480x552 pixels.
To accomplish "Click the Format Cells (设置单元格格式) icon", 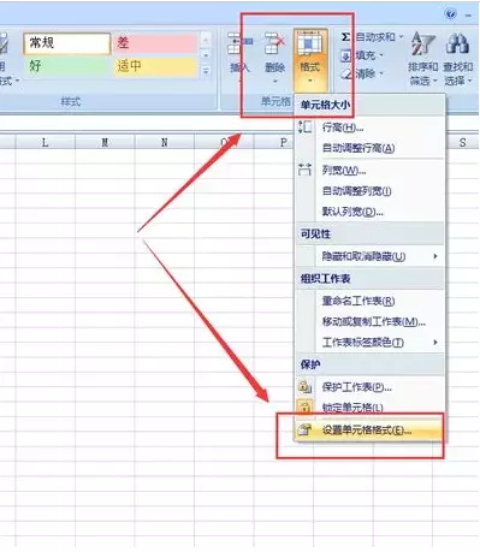I will tap(305, 430).
